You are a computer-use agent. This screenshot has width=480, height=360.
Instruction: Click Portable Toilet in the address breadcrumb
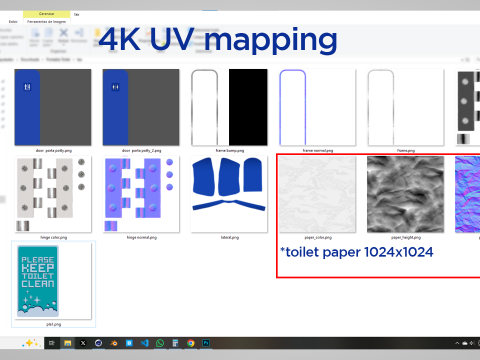click(58, 59)
